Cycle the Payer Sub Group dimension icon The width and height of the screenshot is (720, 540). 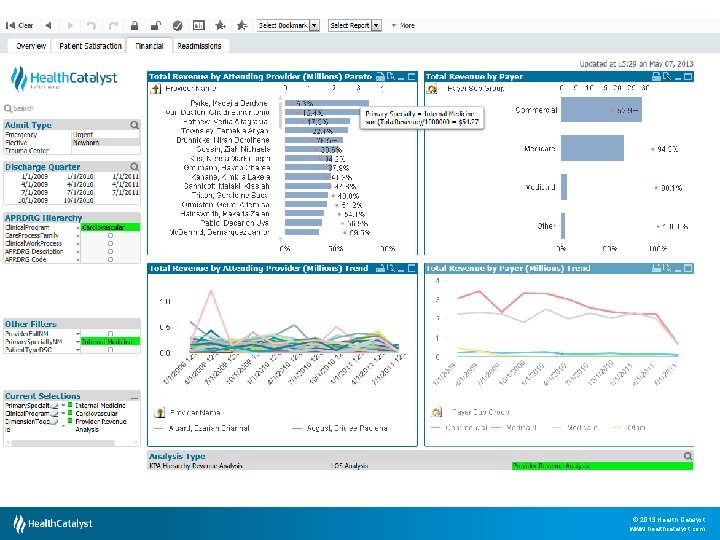pyautogui.click(x=432, y=89)
